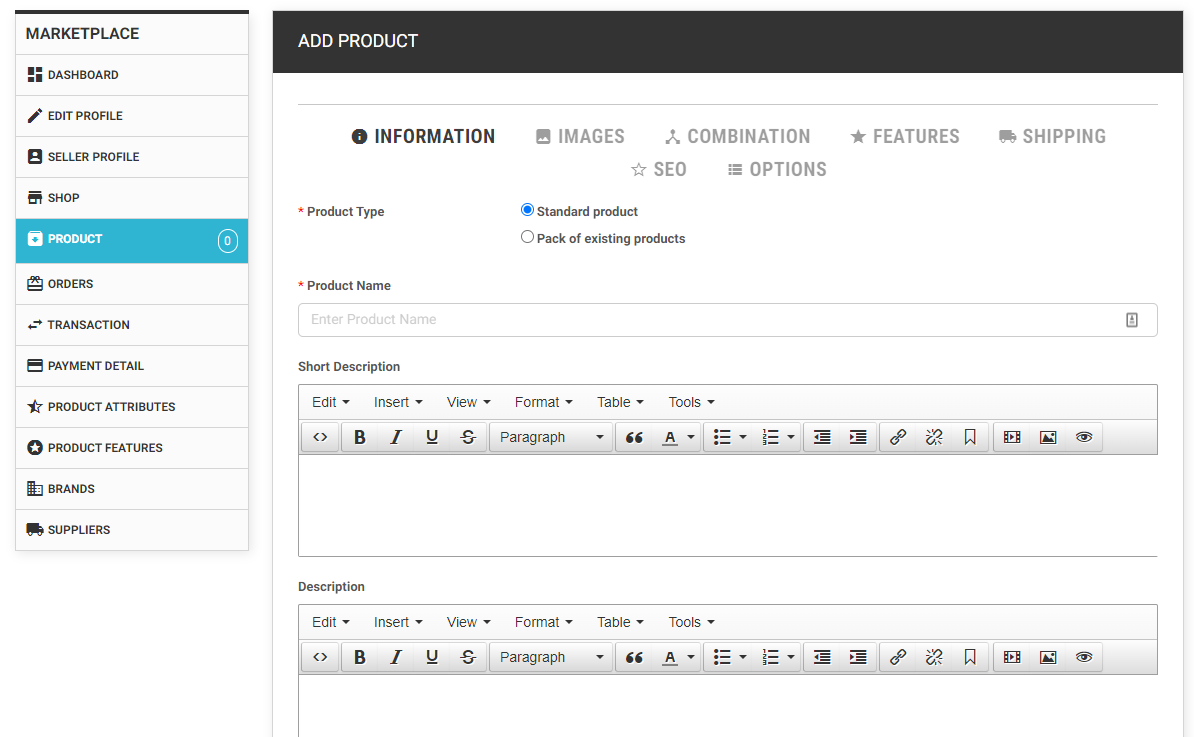
Task: Open Paragraph format dropdown in Description
Action: coord(551,657)
